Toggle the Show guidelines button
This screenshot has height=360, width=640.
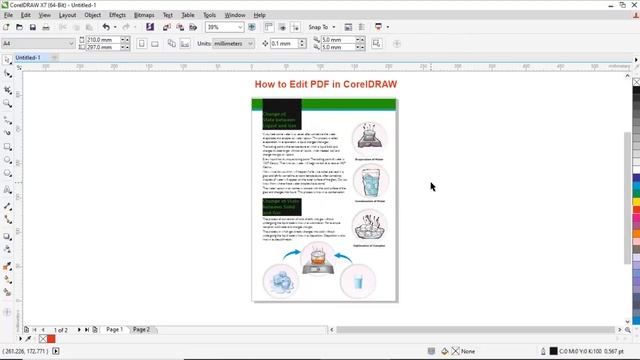[295, 27]
